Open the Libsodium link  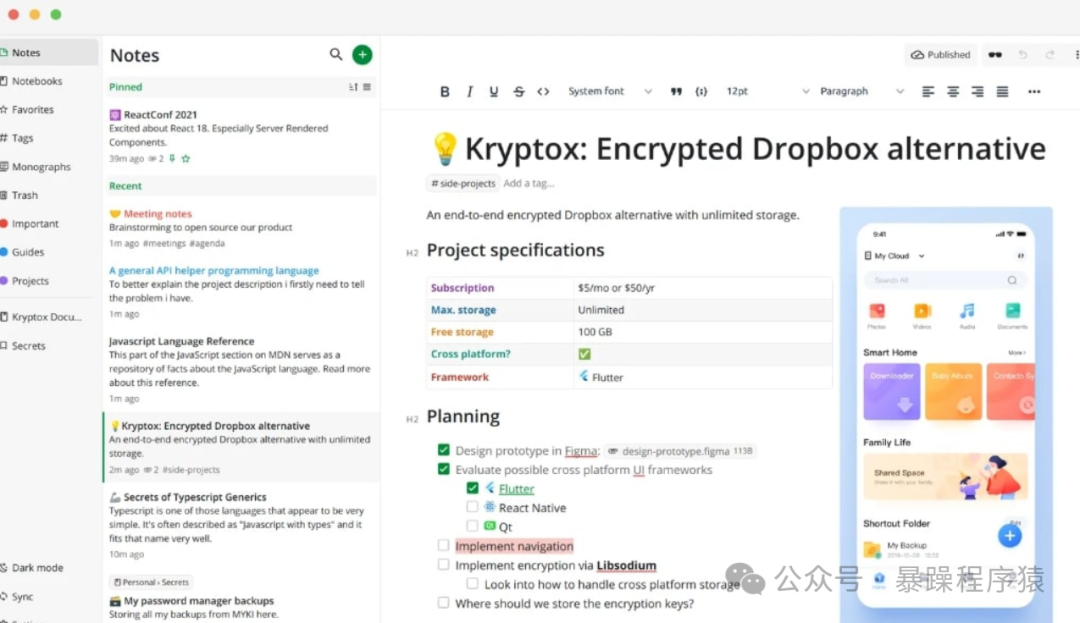coord(626,565)
